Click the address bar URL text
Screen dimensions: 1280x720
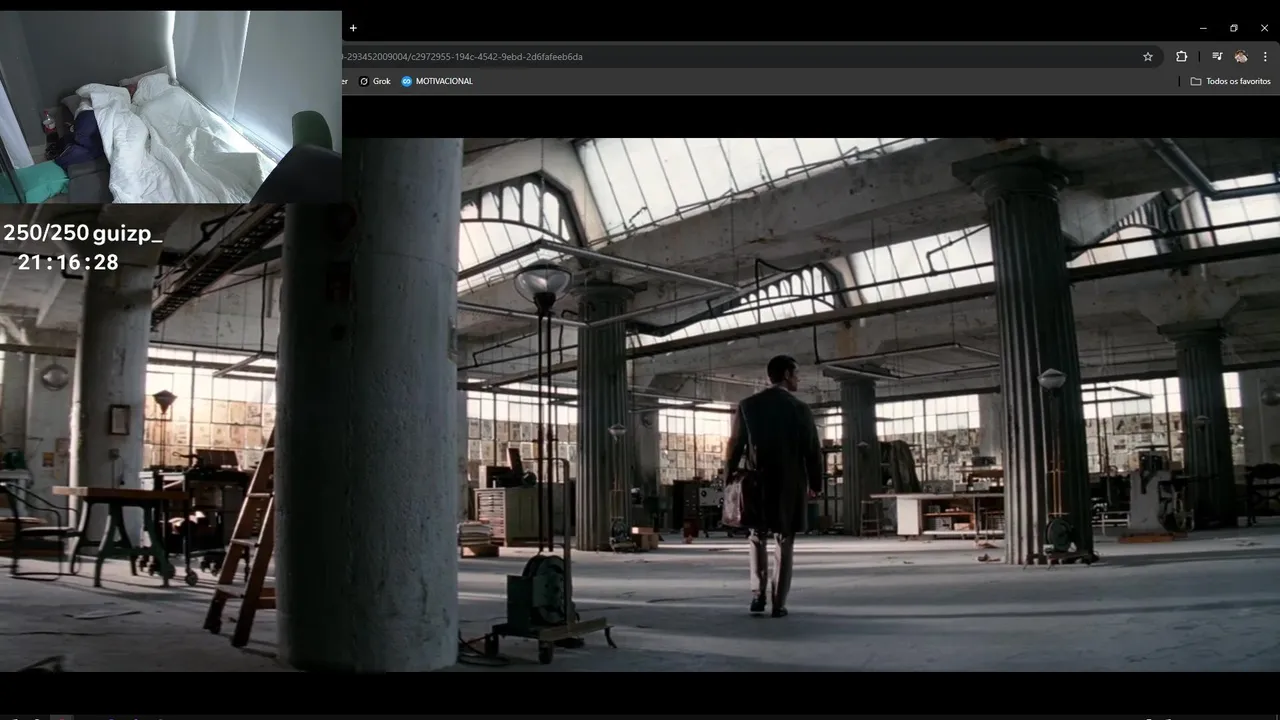462,57
